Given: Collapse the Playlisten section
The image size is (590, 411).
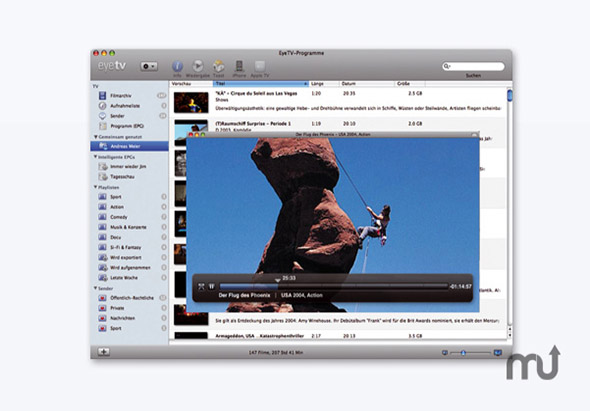Looking at the screenshot, I should pyautogui.click(x=96, y=187).
